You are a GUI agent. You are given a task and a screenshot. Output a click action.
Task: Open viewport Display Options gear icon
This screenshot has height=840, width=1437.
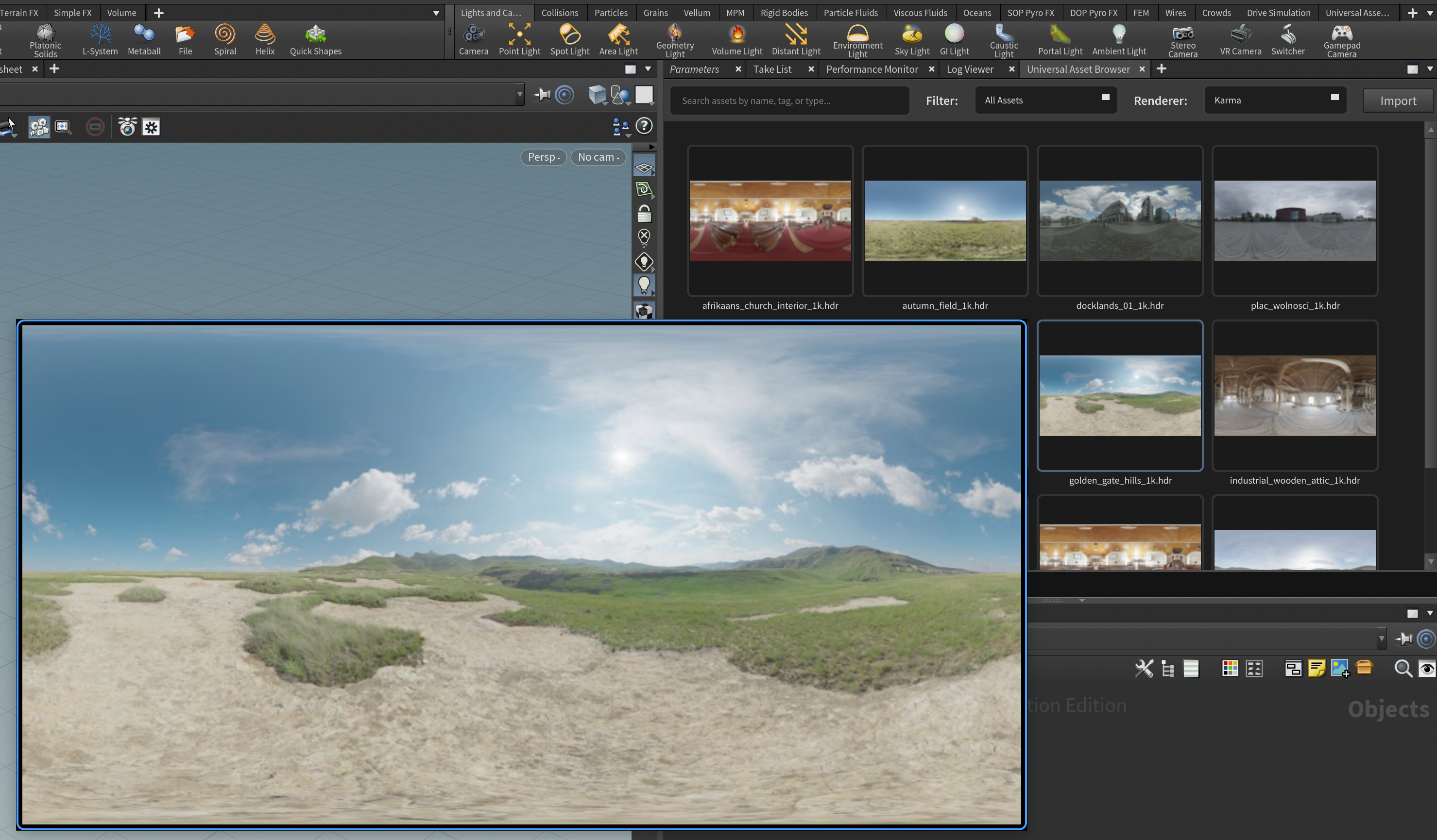(x=151, y=127)
